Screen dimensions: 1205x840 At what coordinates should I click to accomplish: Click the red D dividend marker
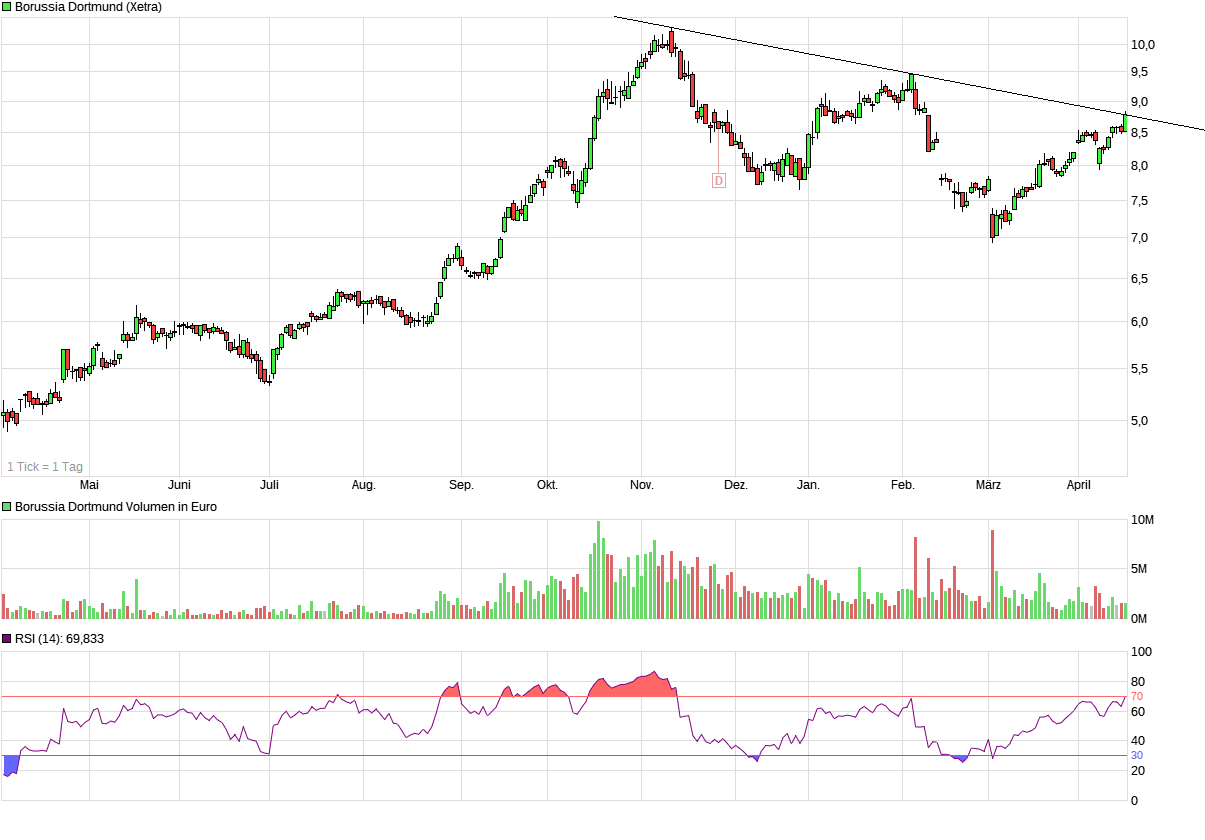[x=718, y=181]
